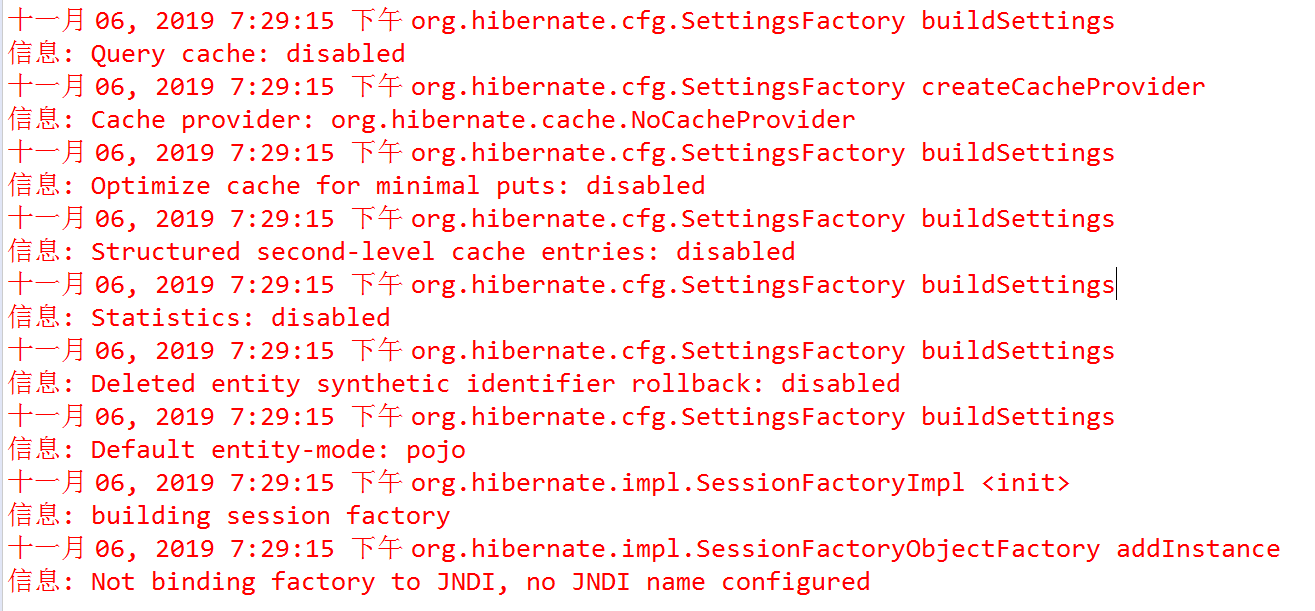Click the 'Default entity-mode: pojo' line

[x=237, y=450]
